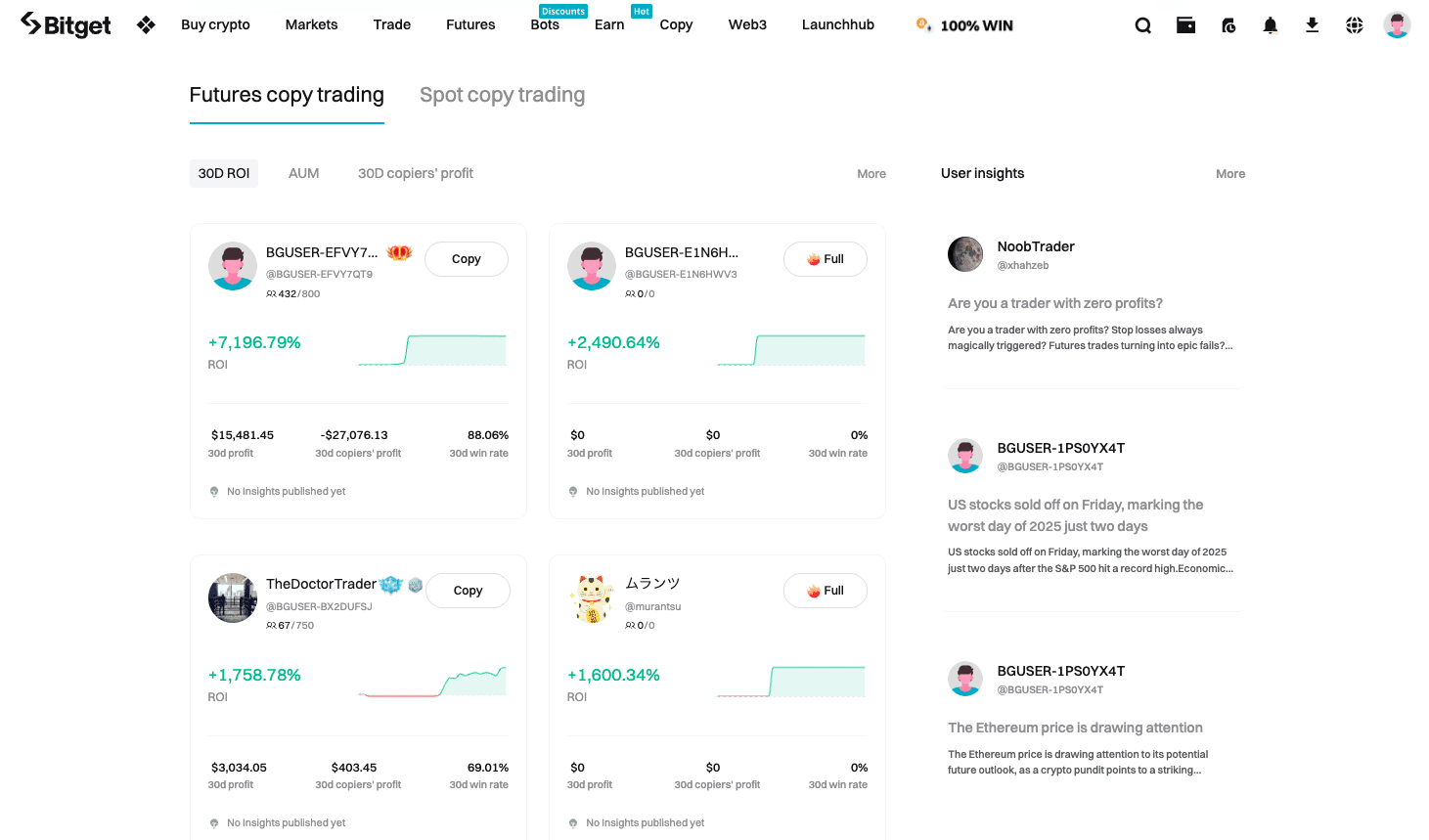Open More link beside User insights
The height and width of the screenshot is (840, 1429).
coord(1230,174)
